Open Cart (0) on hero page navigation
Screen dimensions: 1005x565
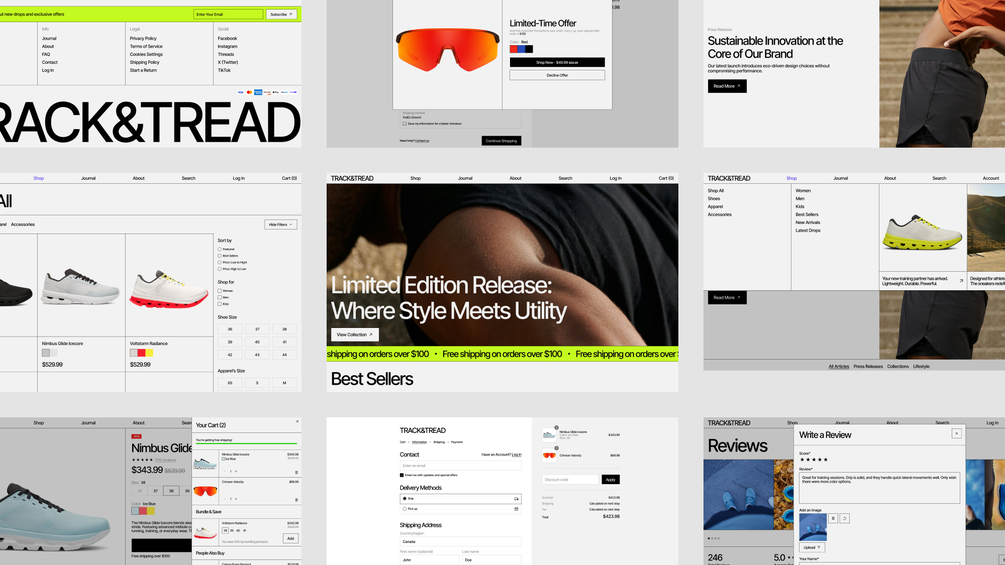(x=666, y=178)
